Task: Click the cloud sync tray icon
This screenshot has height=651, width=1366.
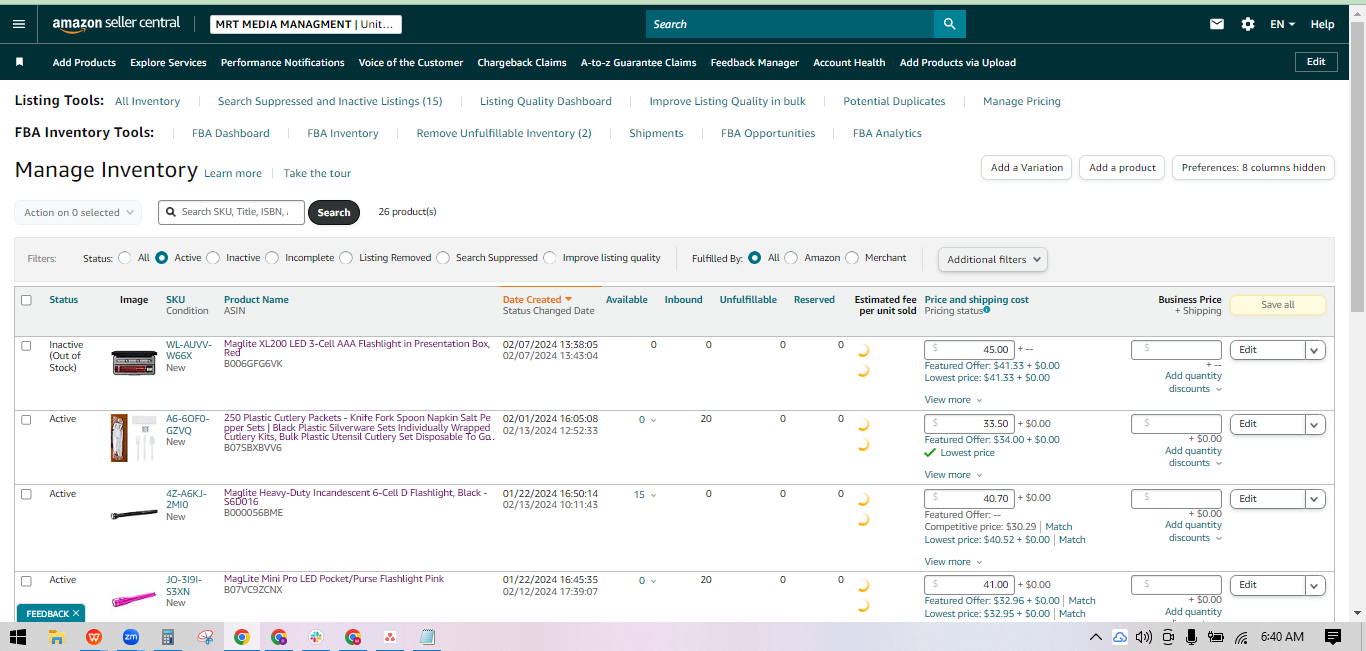Action: (x=1119, y=637)
